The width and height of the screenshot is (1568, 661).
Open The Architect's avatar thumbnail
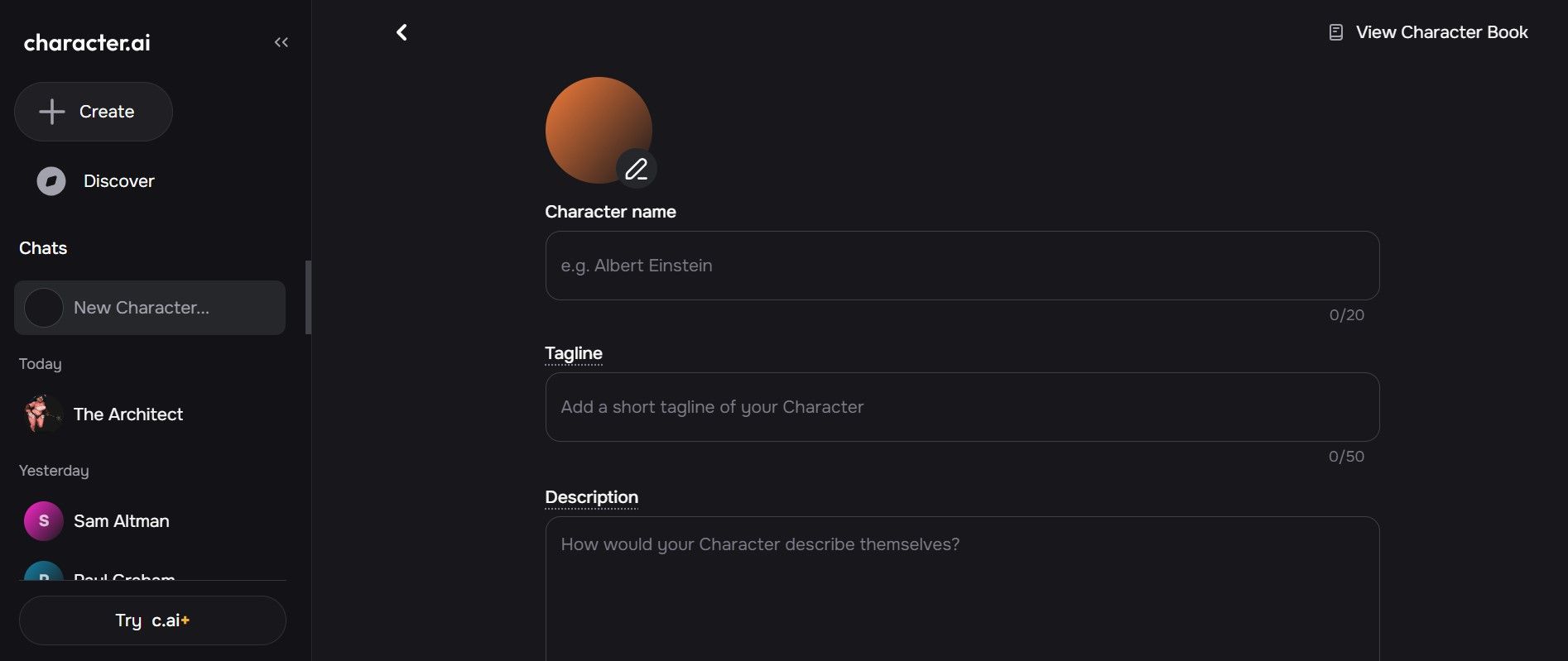pyautogui.click(x=43, y=414)
